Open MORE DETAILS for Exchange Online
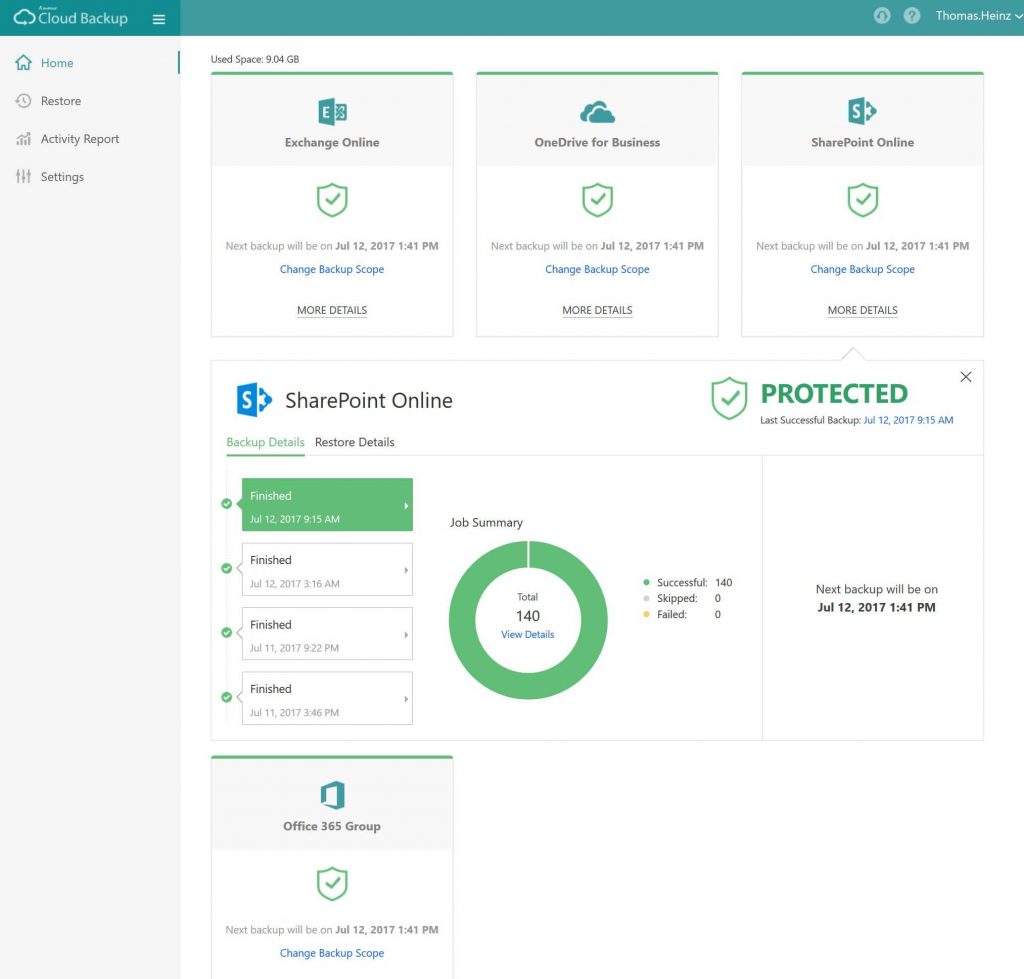Image resolution: width=1024 pixels, height=979 pixels. [332, 310]
